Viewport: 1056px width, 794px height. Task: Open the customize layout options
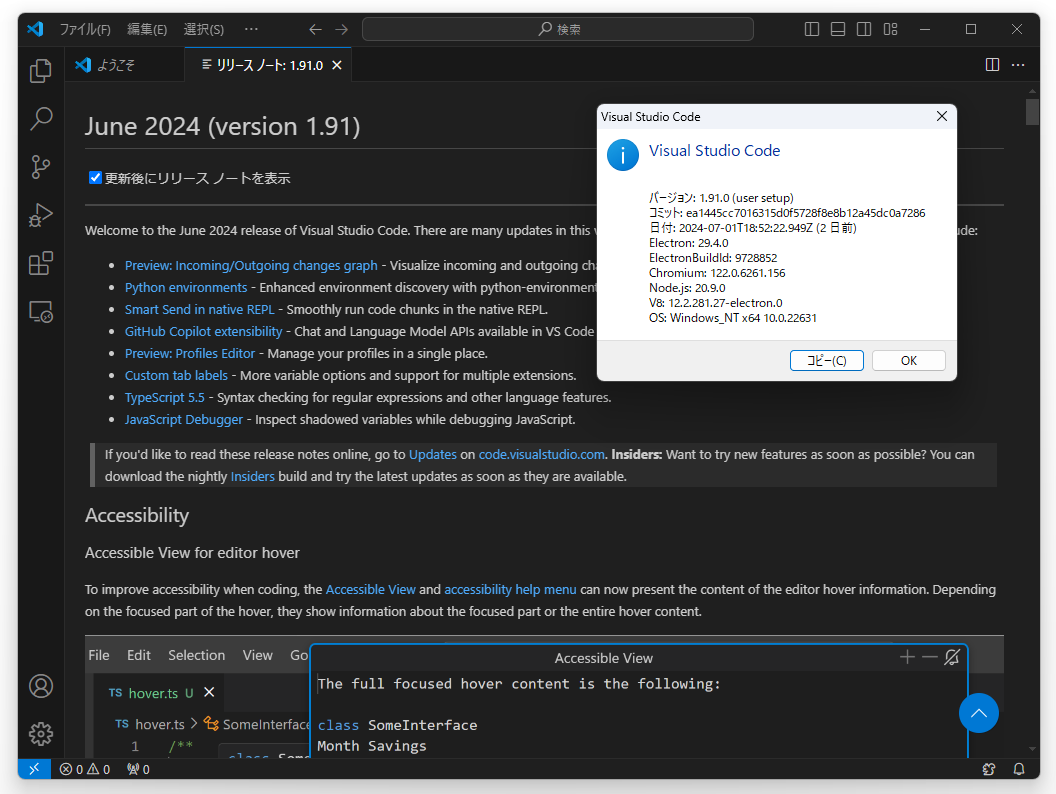pos(890,29)
